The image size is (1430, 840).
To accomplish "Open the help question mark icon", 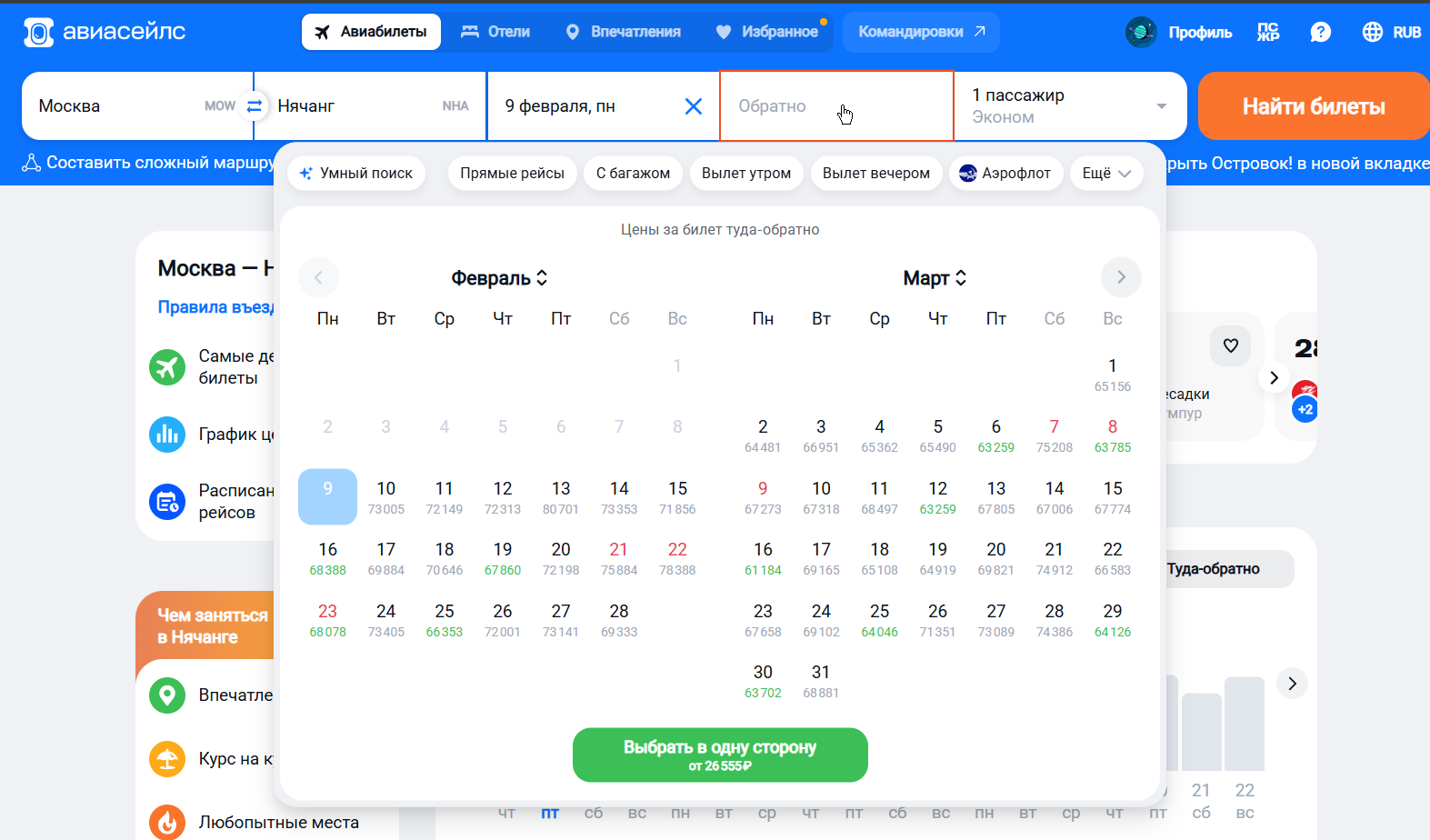I will pos(1321,32).
